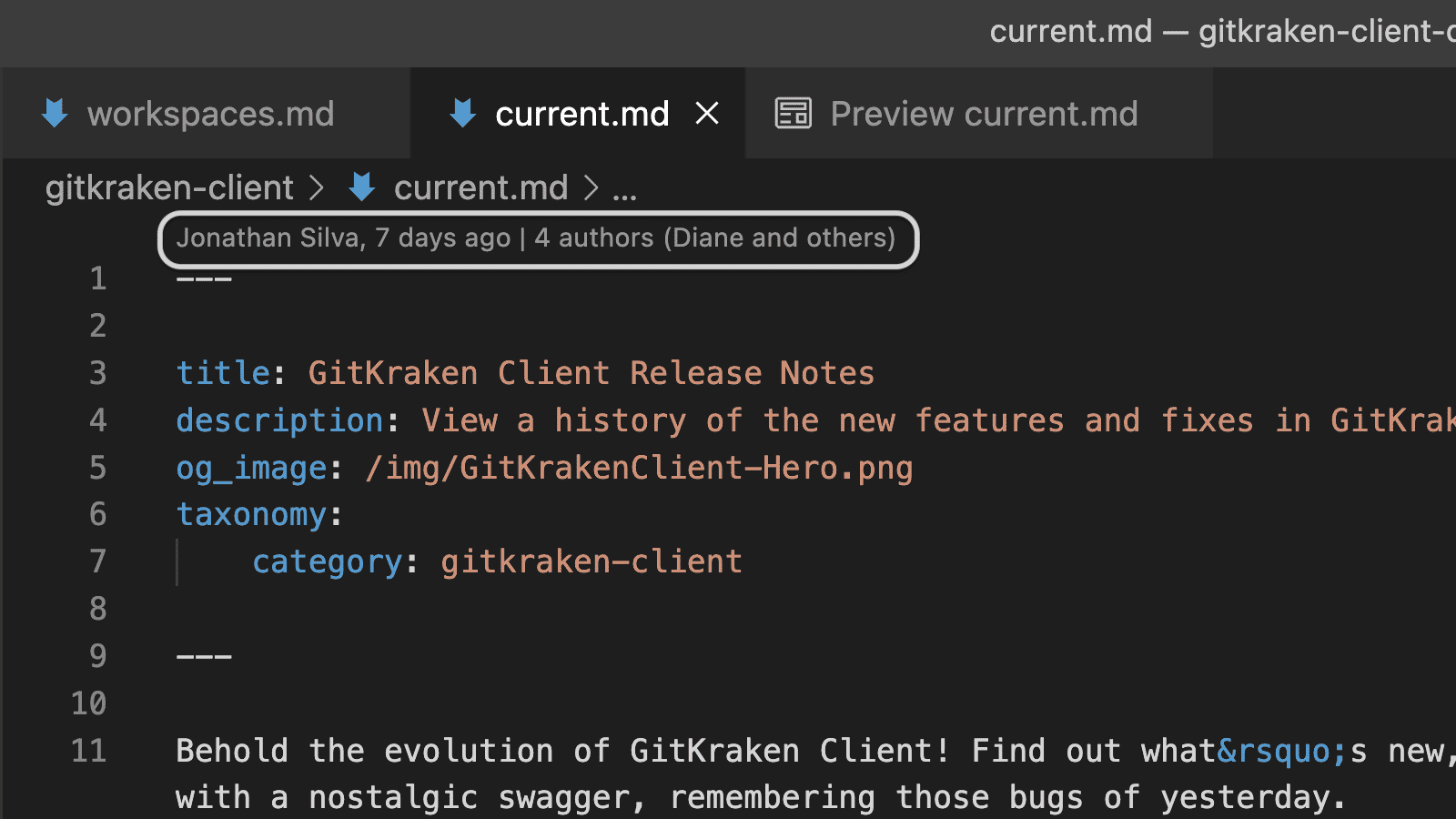Place cursor on the title: field
This screenshot has width=1456, height=819.
tap(223, 372)
